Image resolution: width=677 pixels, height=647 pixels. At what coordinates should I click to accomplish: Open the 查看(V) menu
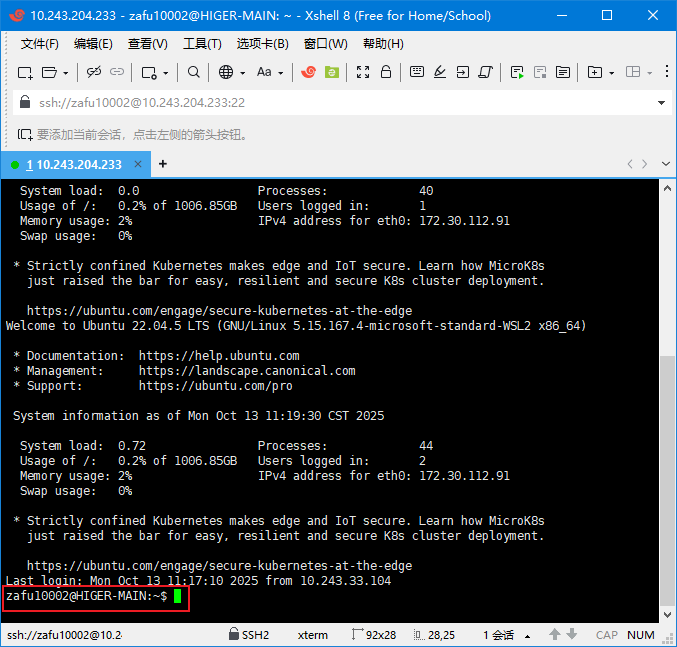147,44
